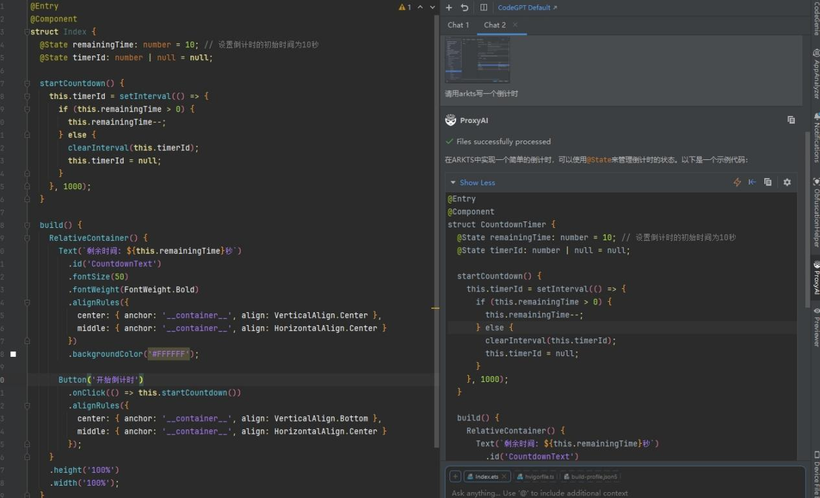Image resolution: width=820 pixels, height=498 pixels.
Task: Open the white color swatch in gutter
Action: coord(13,354)
